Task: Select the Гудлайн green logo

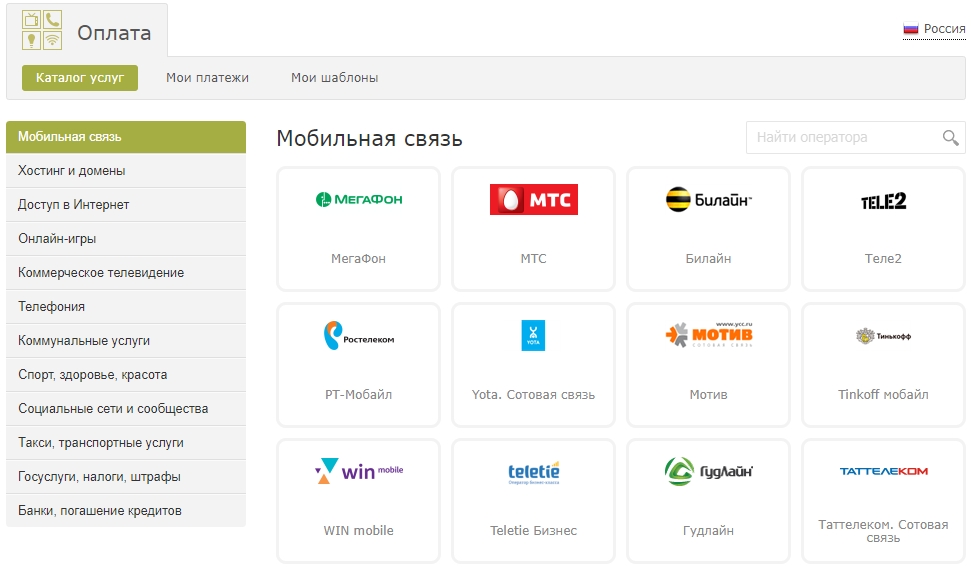Action: tap(708, 471)
